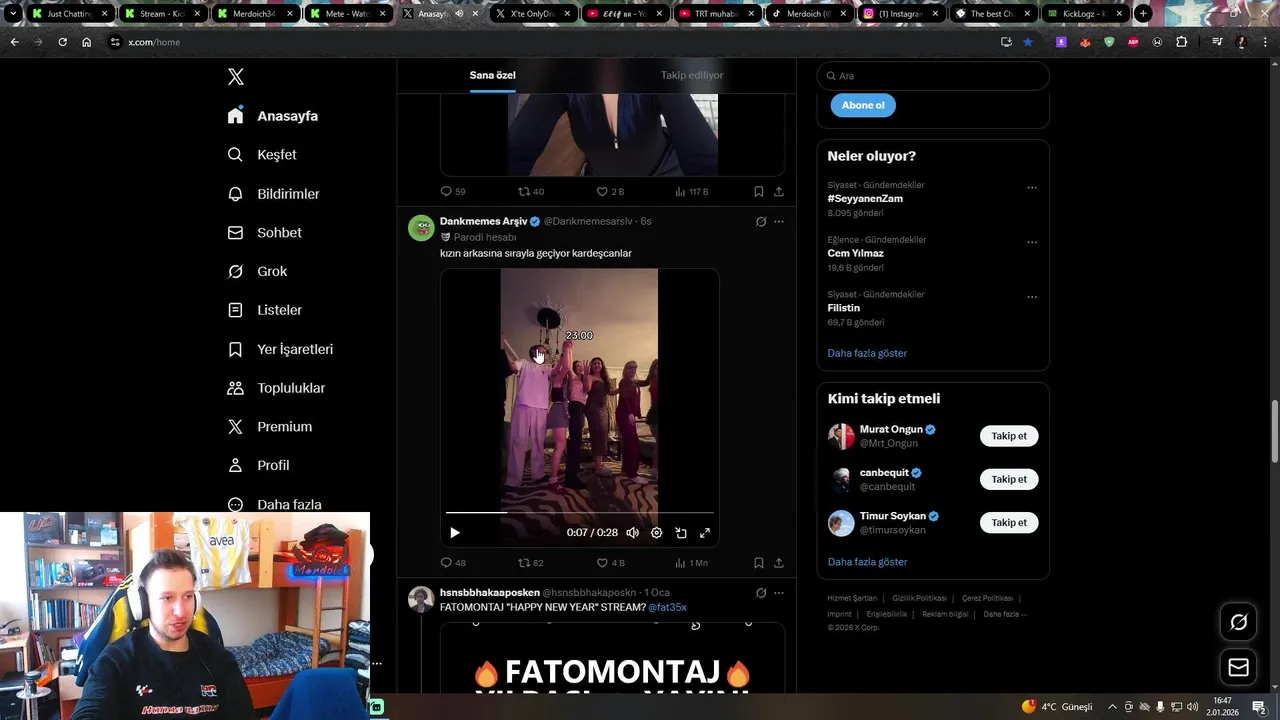Screen dimensions: 1280x720
Task: Open Bildirimler notifications in the sidebar
Action: (273, 194)
